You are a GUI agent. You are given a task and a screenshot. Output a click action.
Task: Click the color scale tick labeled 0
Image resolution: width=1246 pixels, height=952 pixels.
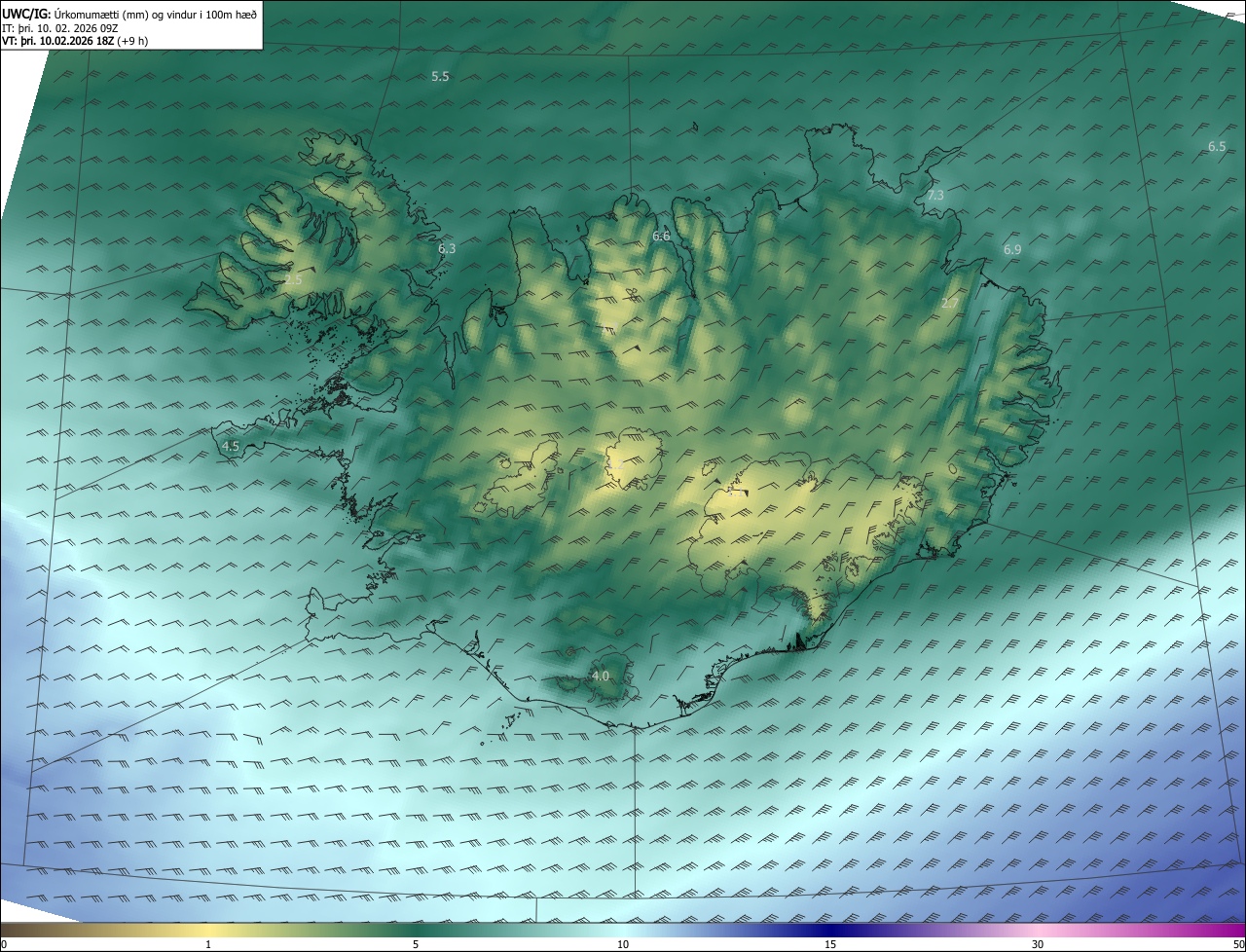click(x=3, y=944)
